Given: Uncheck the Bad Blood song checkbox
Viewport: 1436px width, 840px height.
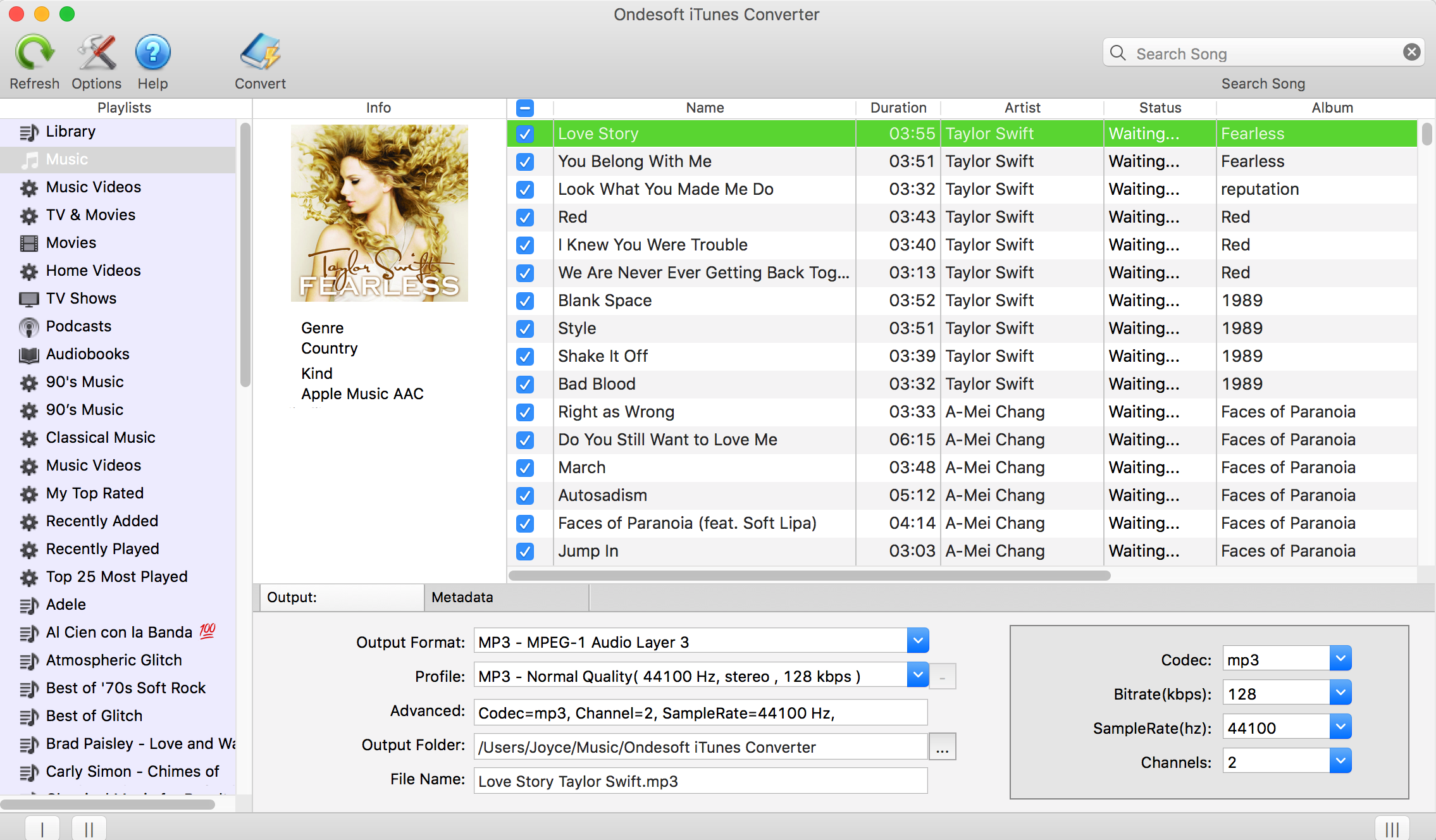Looking at the screenshot, I should coord(525,383).
